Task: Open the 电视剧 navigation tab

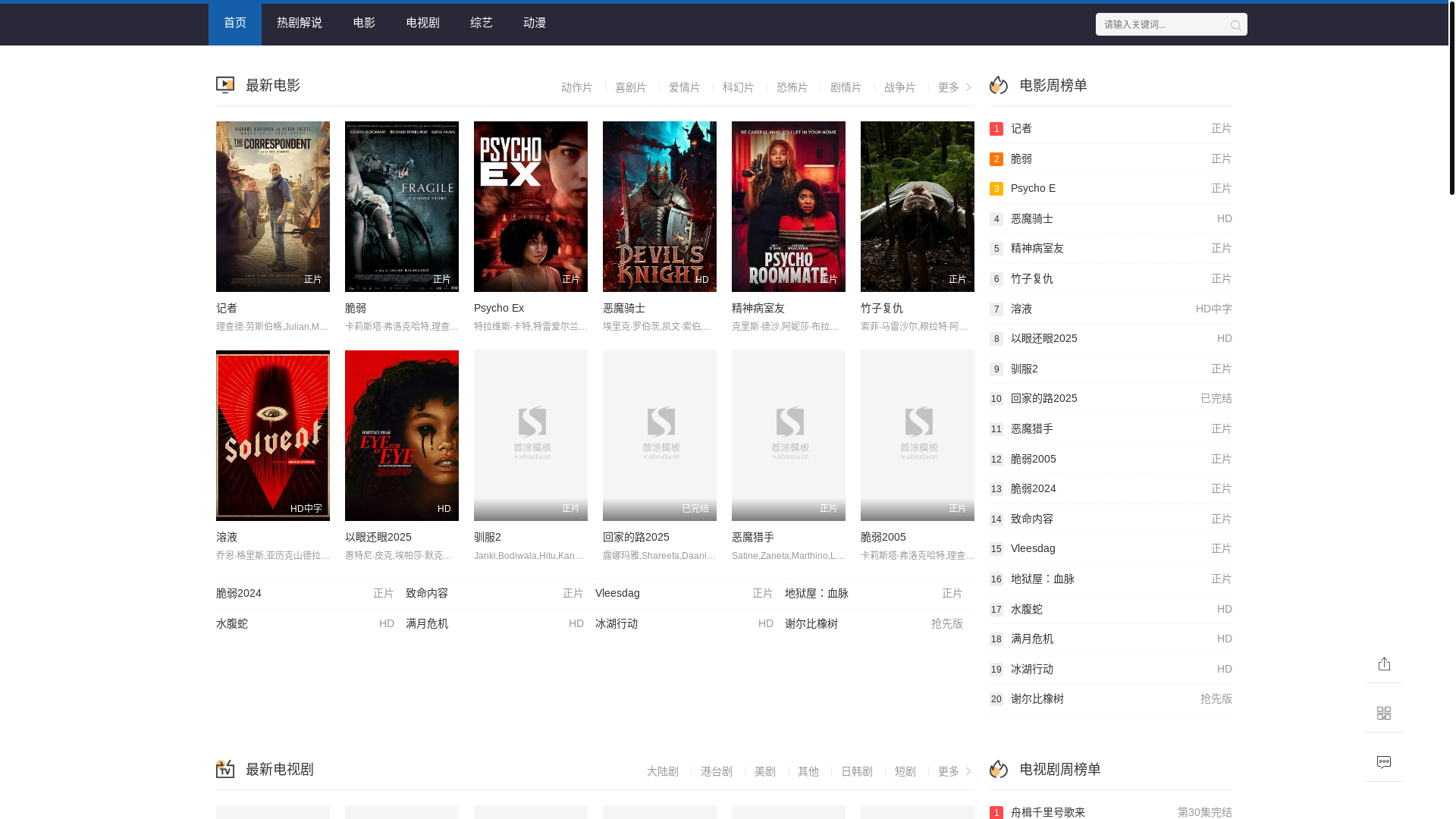Action: click(422, 24)
